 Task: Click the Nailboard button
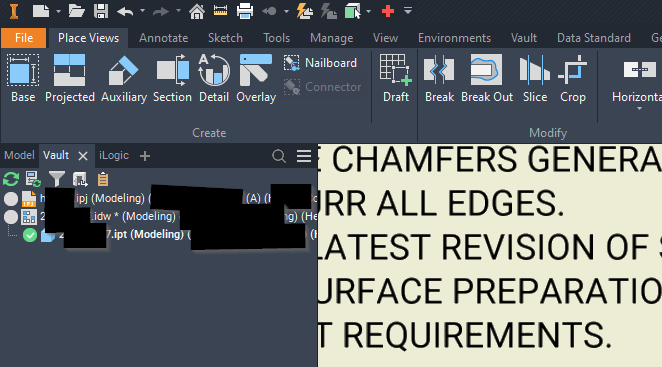[321, 63]
